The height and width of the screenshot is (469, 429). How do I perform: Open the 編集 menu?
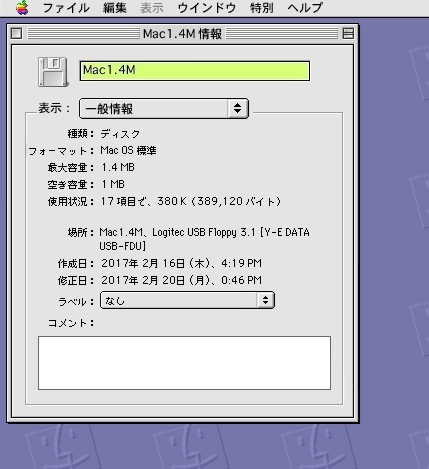(x=115, y=8)
